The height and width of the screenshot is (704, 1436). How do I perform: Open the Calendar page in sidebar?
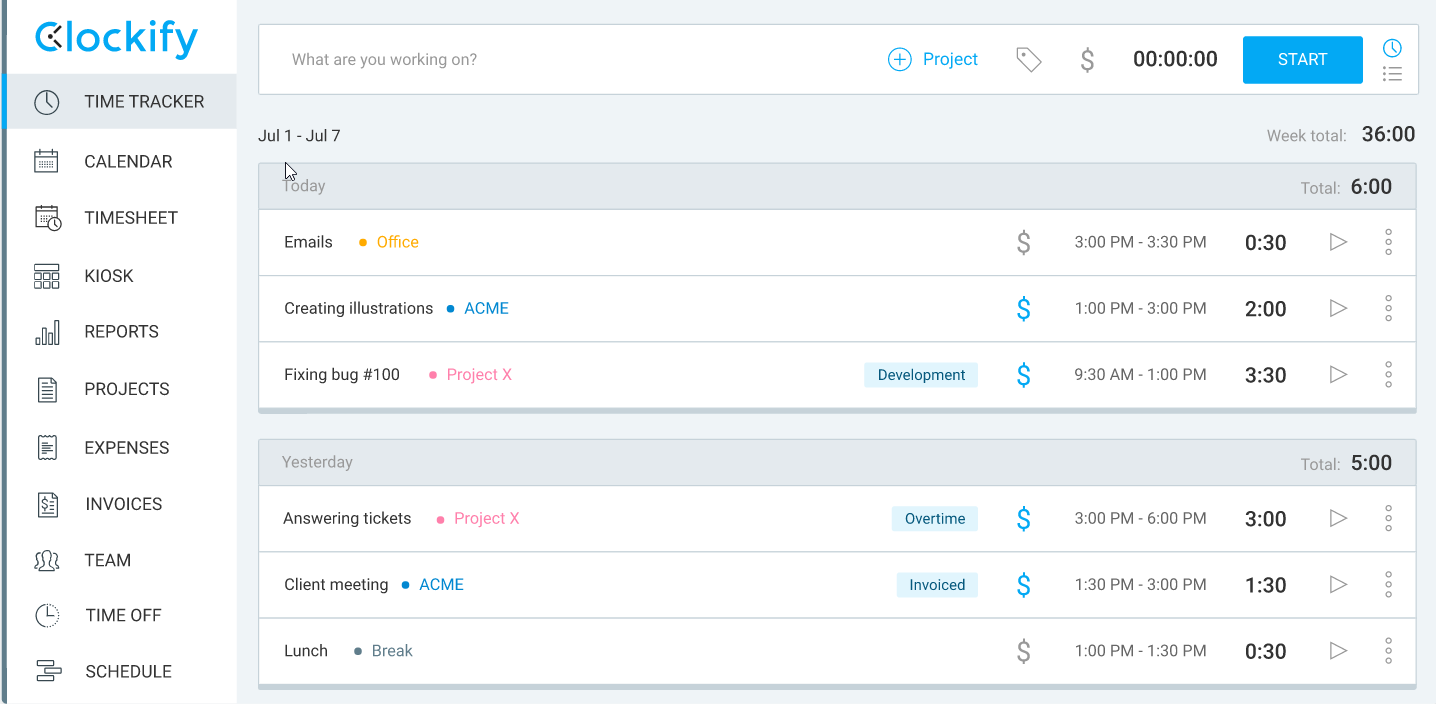(x=128, y=162)
